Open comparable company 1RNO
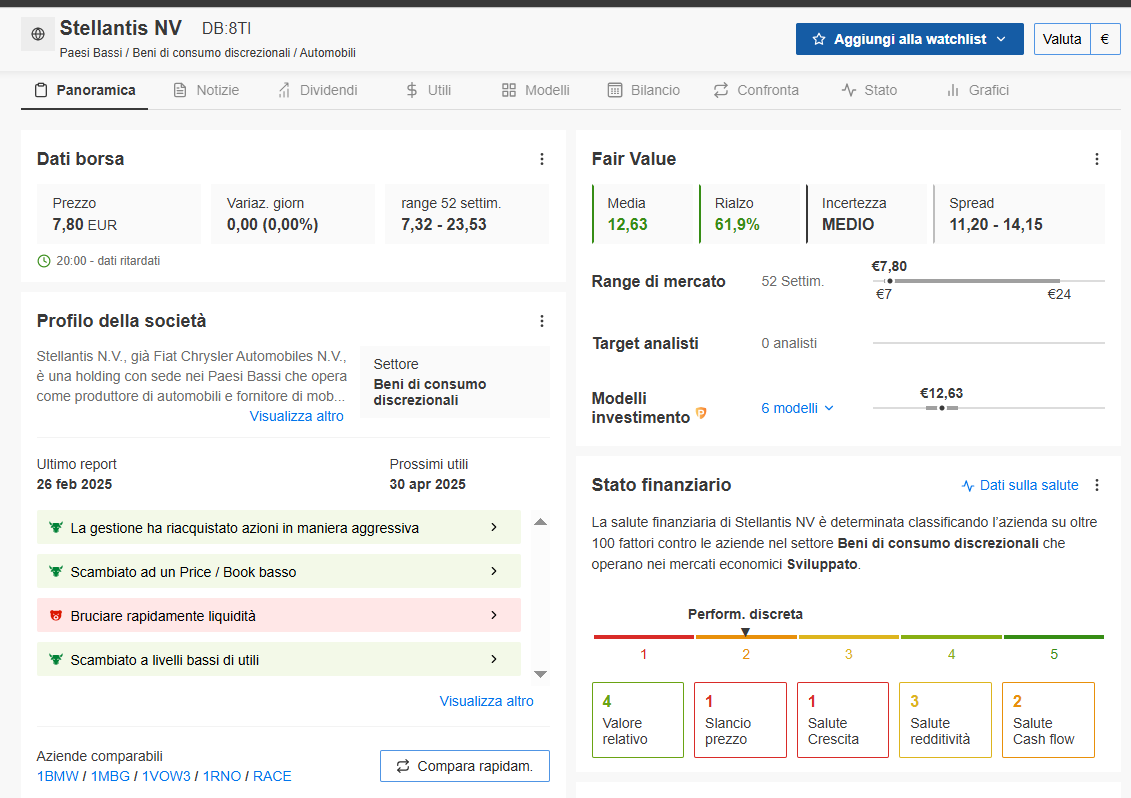Viewport: 1131px width, 798px height. (x=222, y=776)
